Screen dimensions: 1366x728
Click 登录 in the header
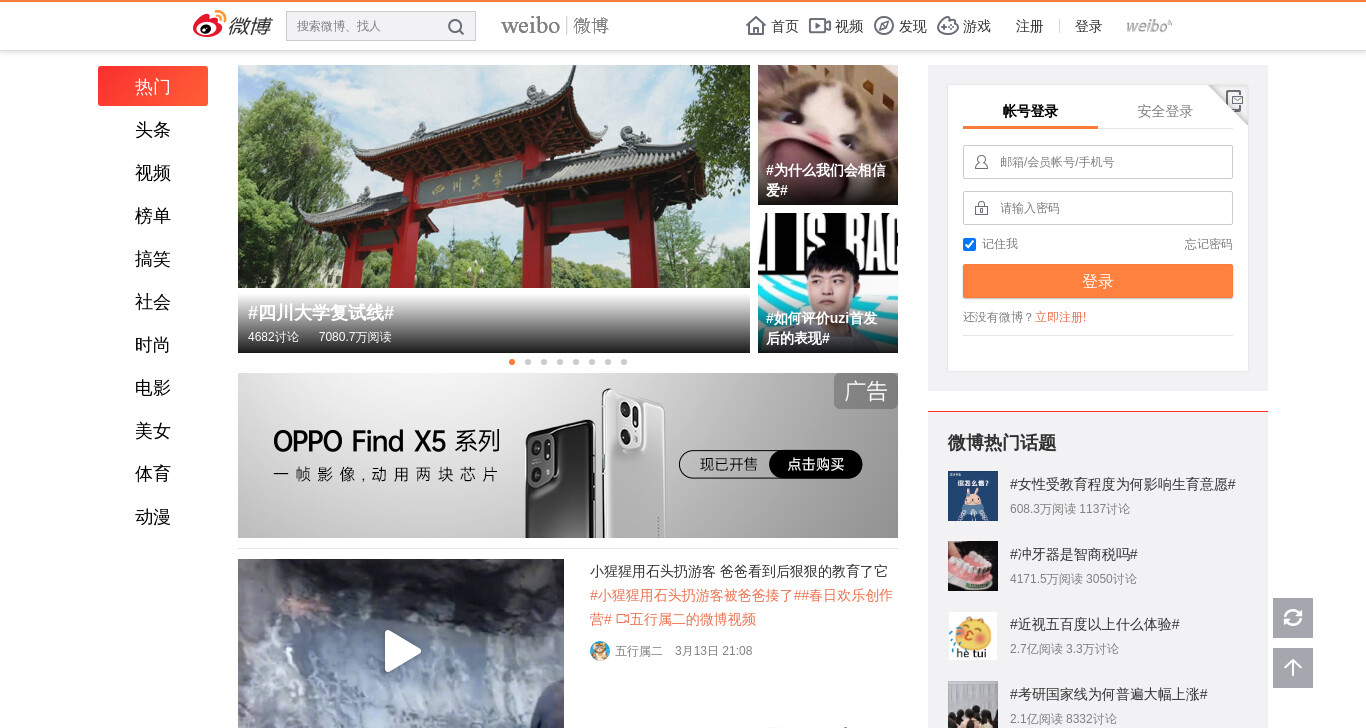point(1088,26)
